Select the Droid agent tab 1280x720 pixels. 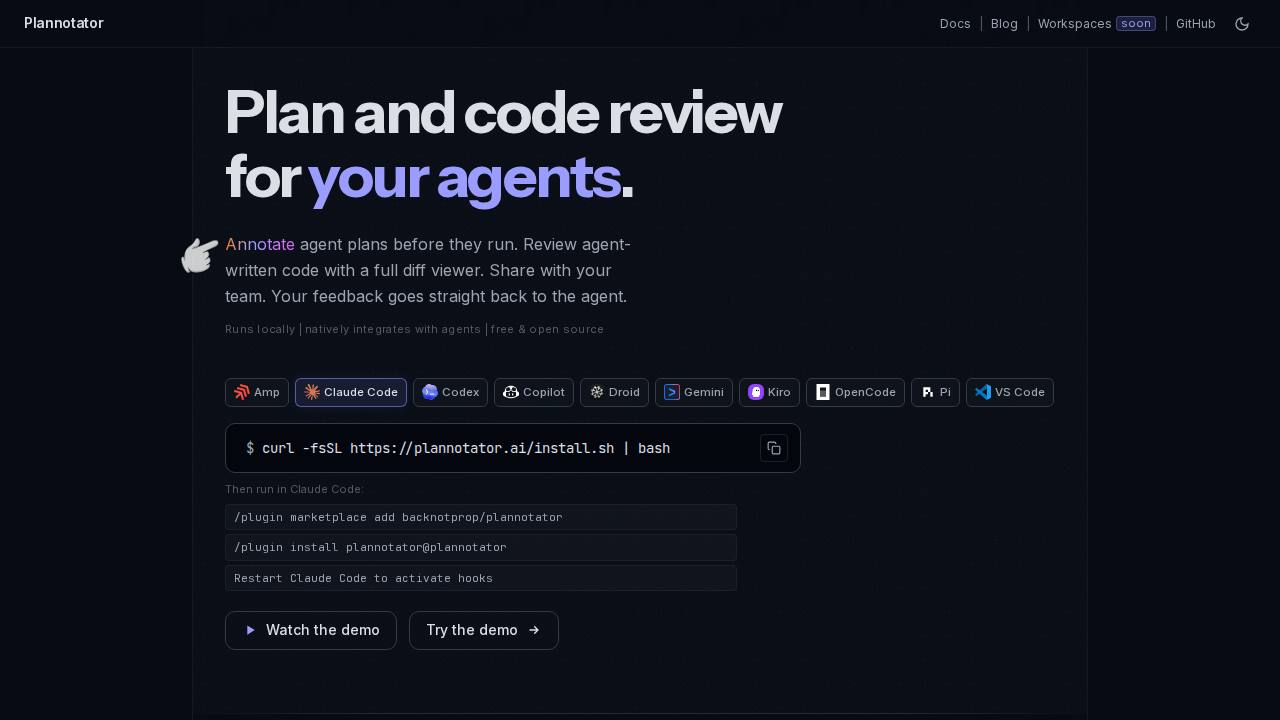(614, 392)
